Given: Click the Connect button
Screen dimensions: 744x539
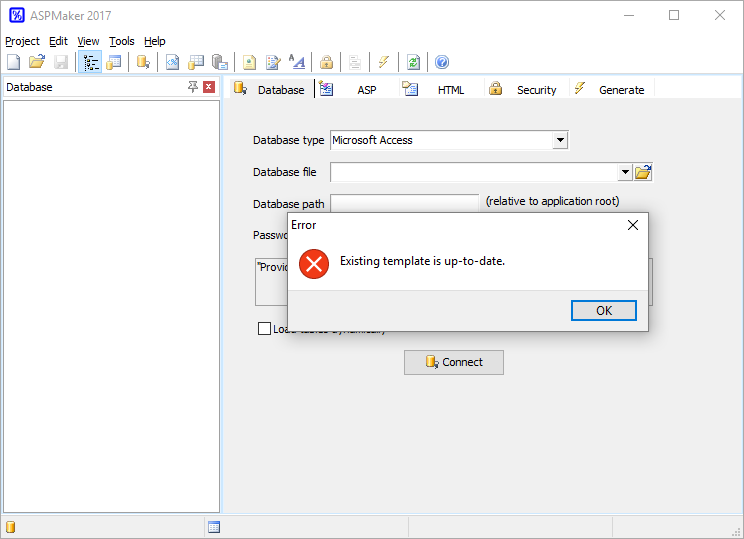Looking at the screenshot, I should point(453,362).
